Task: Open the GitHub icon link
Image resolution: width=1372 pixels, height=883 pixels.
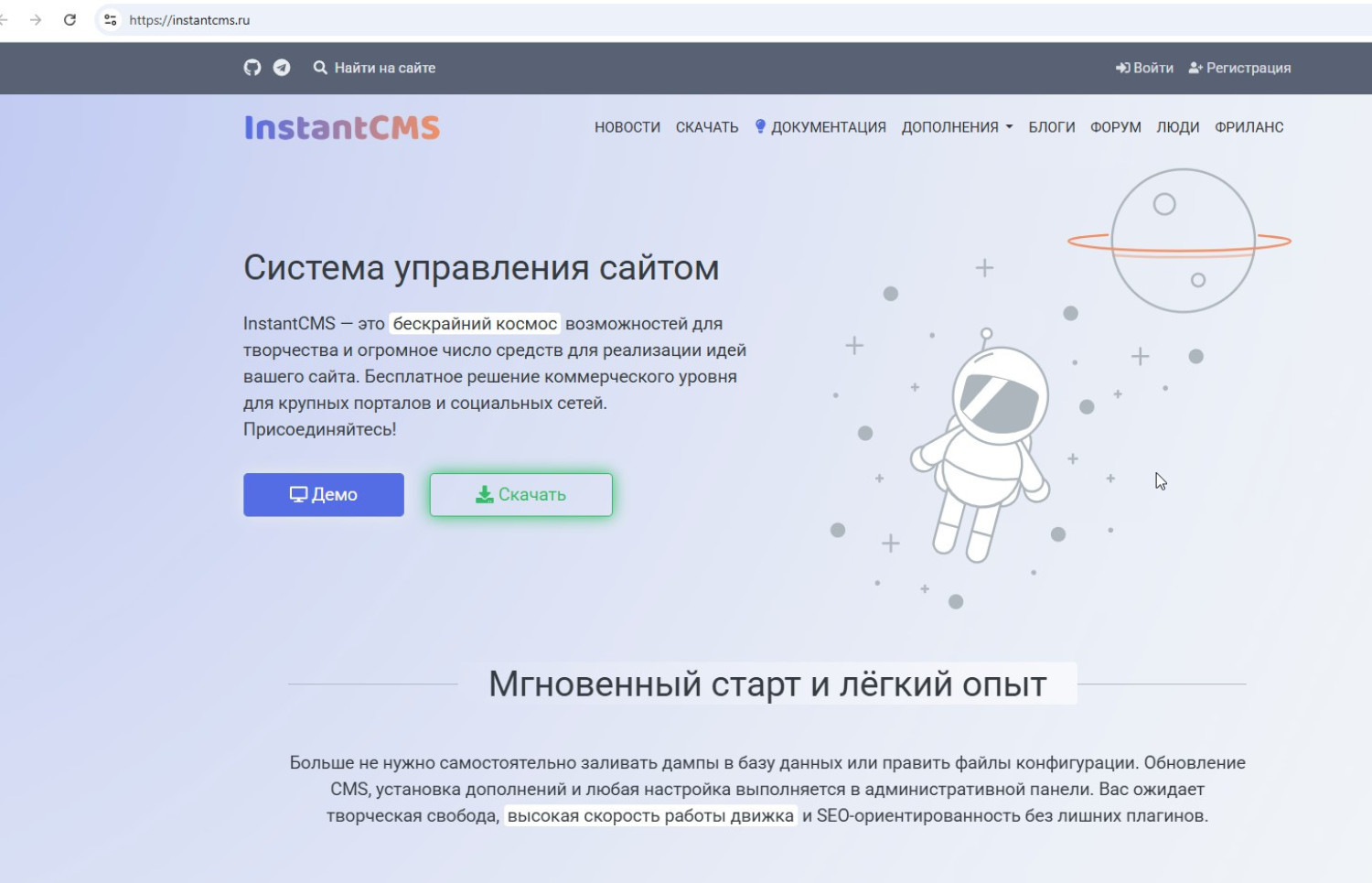Action: (x=252, y=68)
